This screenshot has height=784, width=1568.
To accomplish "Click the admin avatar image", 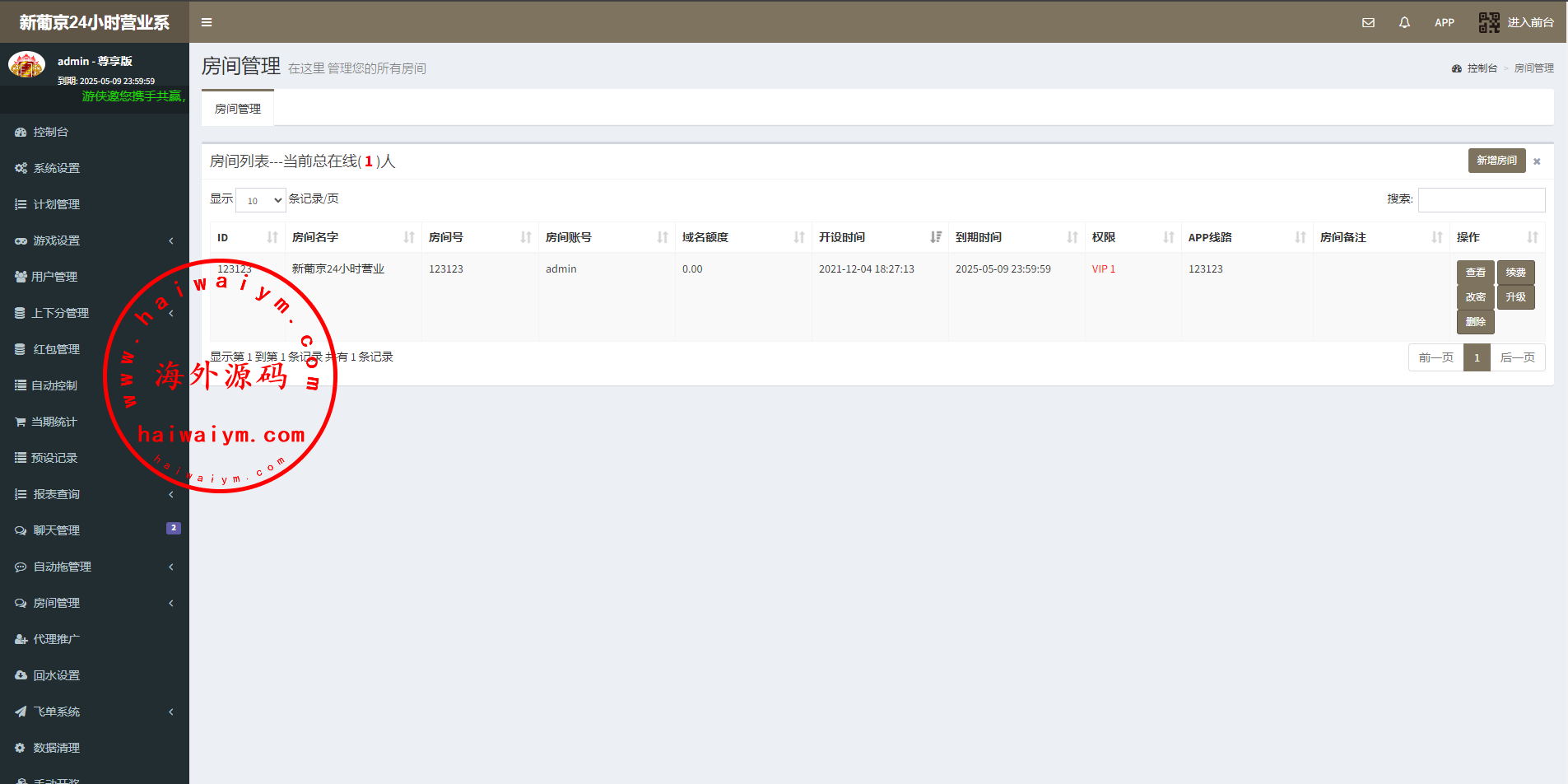I will click(26, 64).
